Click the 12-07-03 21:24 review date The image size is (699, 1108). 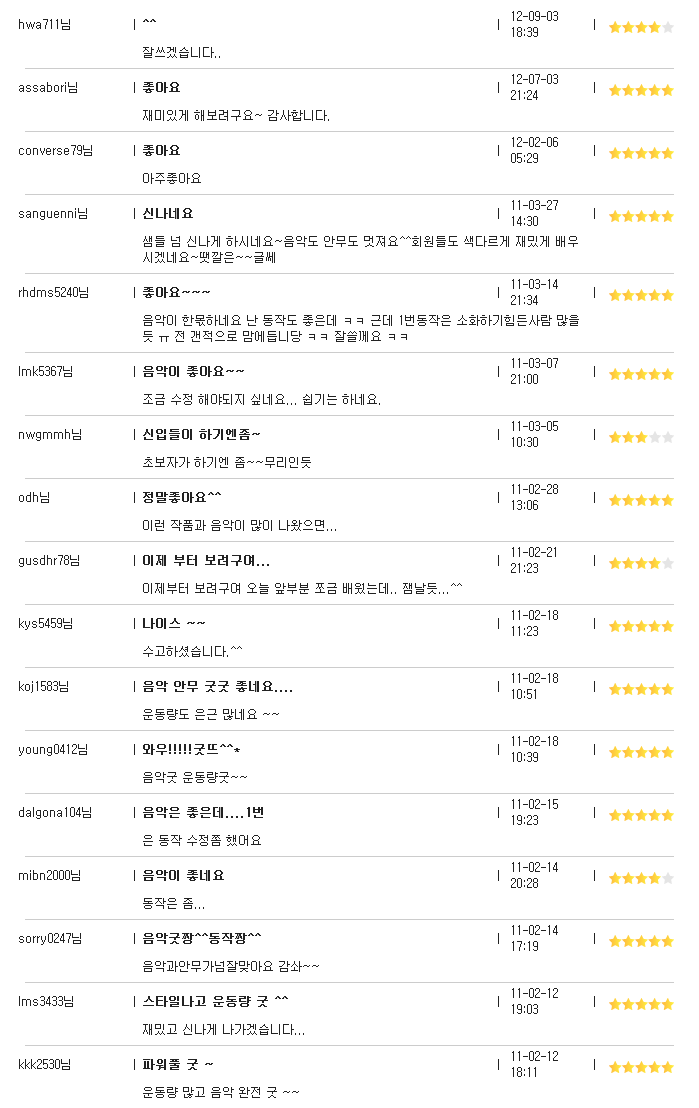(x=534, y=88)
